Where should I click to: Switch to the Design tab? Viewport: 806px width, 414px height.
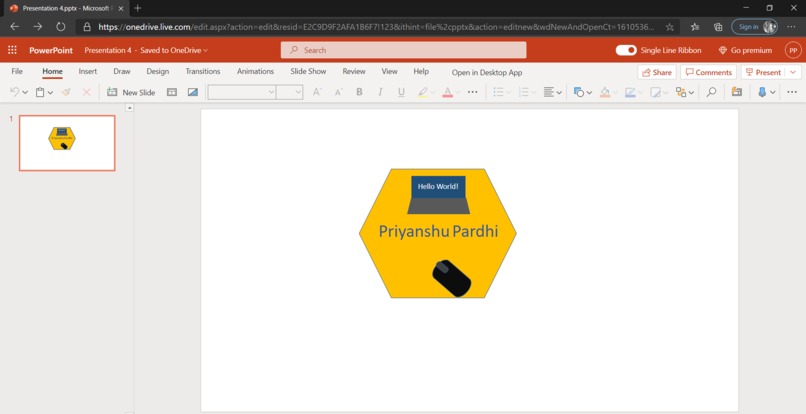pos(157,71)
